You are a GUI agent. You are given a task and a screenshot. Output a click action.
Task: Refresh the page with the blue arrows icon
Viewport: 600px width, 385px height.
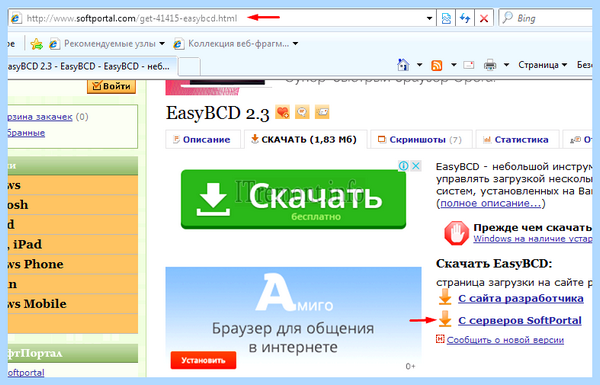(x=465, y=18)
